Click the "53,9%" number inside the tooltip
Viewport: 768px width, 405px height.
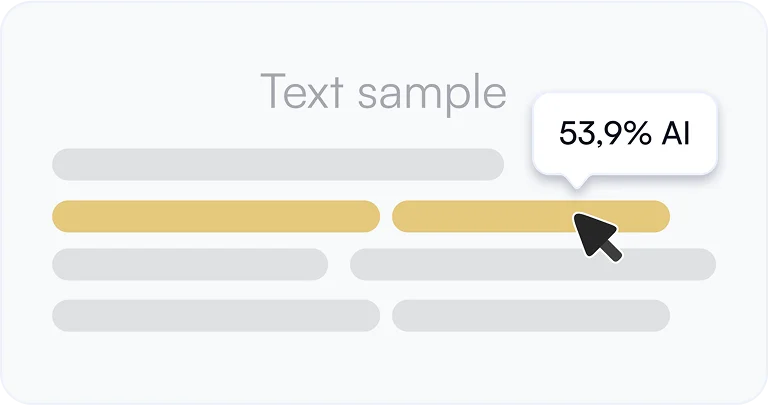coord(605,134)
